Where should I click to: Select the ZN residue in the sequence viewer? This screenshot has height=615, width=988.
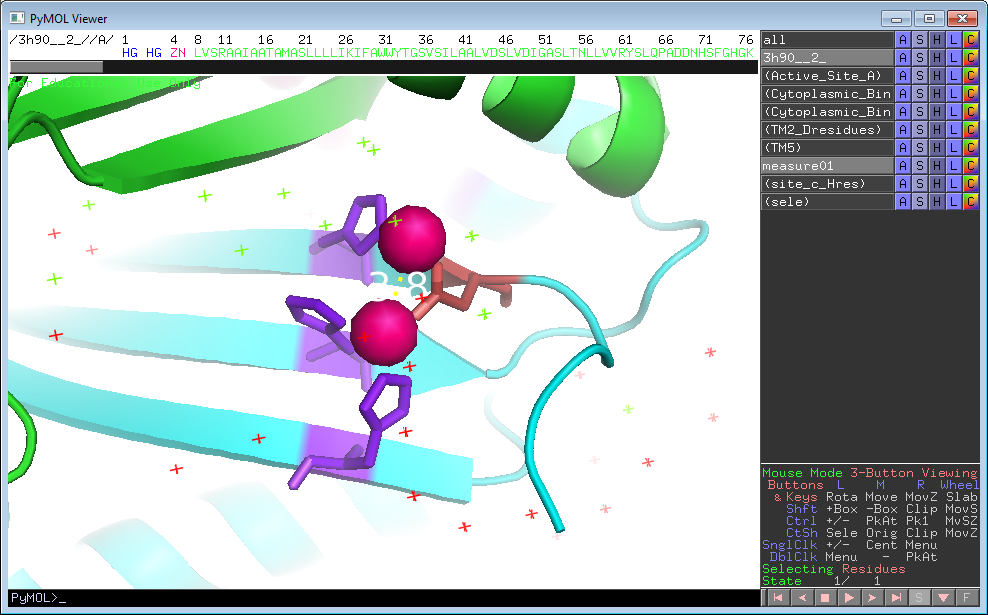point(177,52)
